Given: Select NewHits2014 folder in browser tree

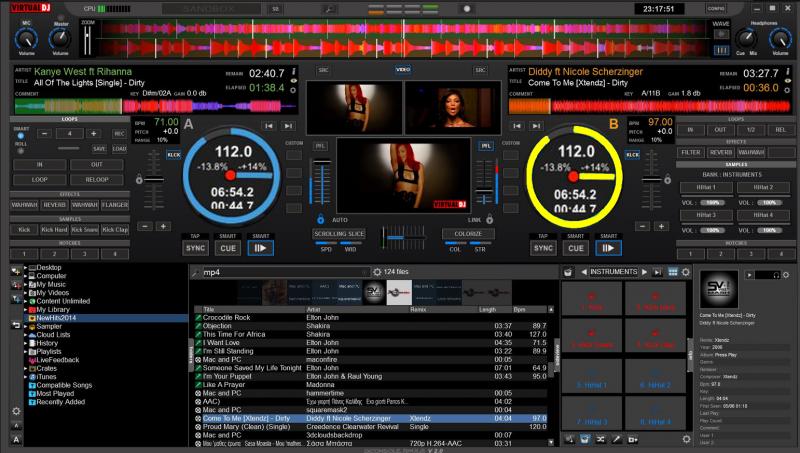Looking at the screenshot, I should [56, 318].
